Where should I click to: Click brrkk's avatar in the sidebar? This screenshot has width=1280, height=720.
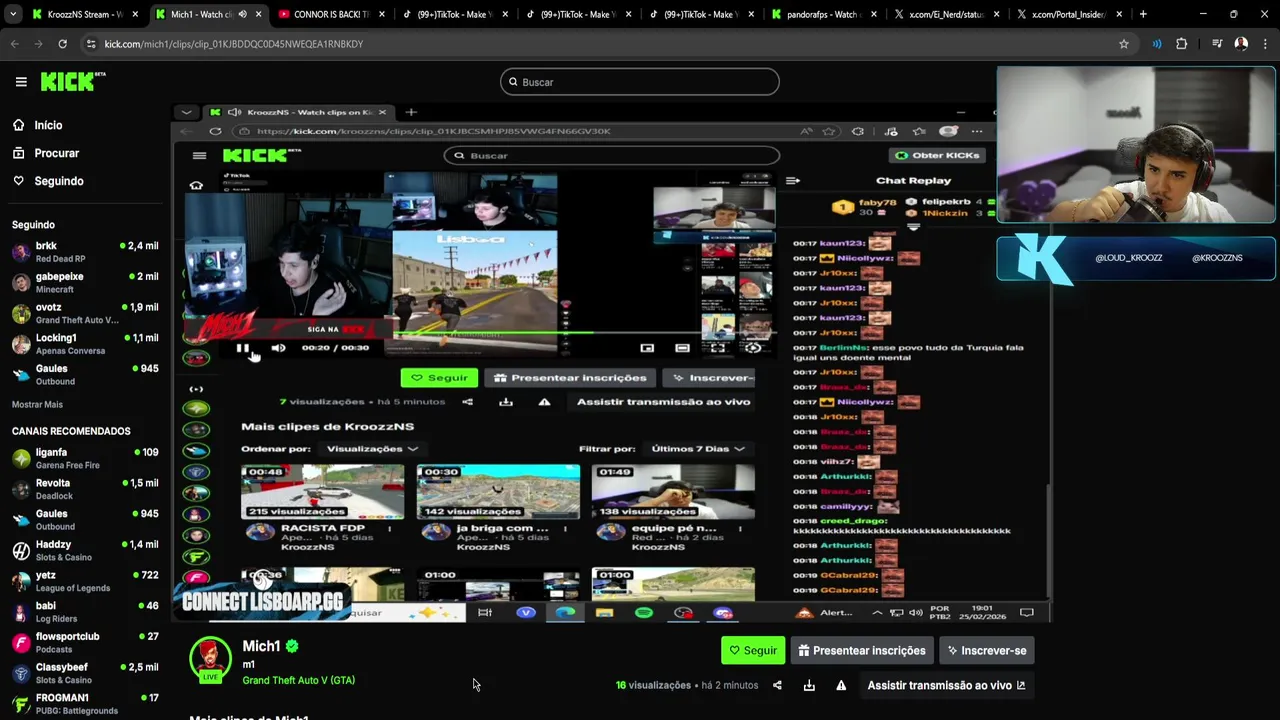(x=21, y=251)
